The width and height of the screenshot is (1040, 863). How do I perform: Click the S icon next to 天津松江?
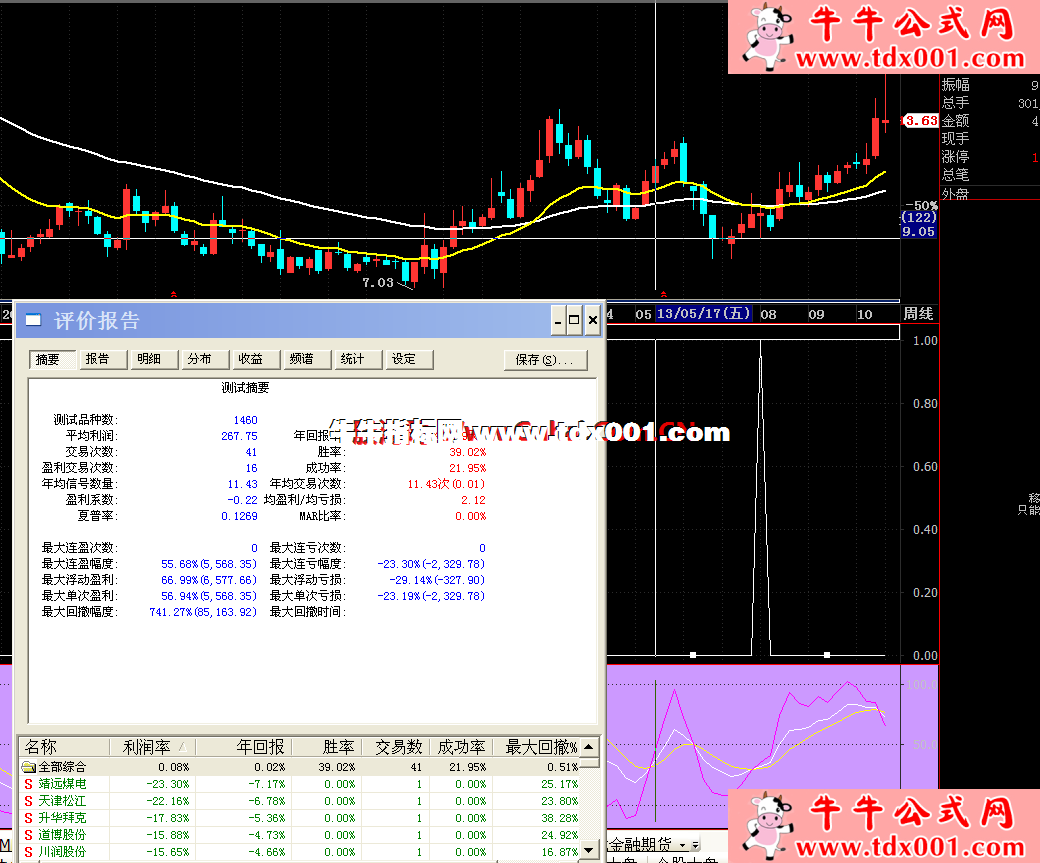[29, 801]
